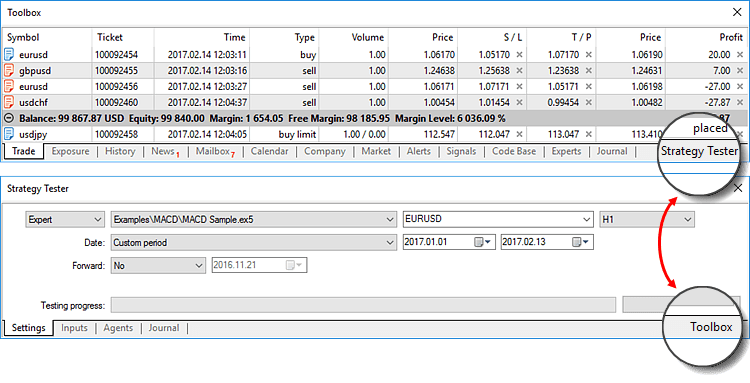The image size is (750, 383).
Task: Remove the stop loss 1.25638 on gbpusd
Action: 519,71
